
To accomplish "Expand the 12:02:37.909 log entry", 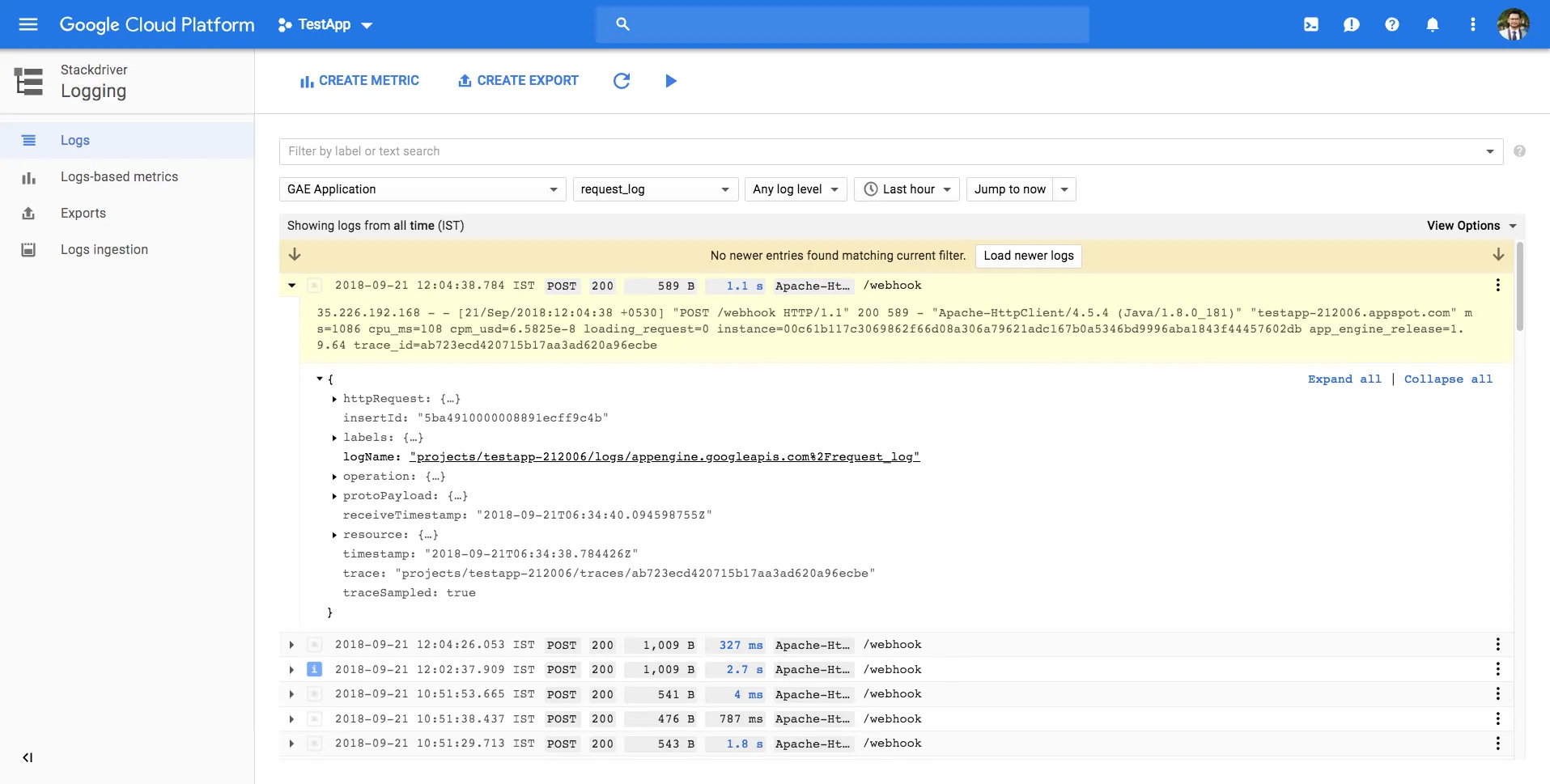I will coord(292,669).
